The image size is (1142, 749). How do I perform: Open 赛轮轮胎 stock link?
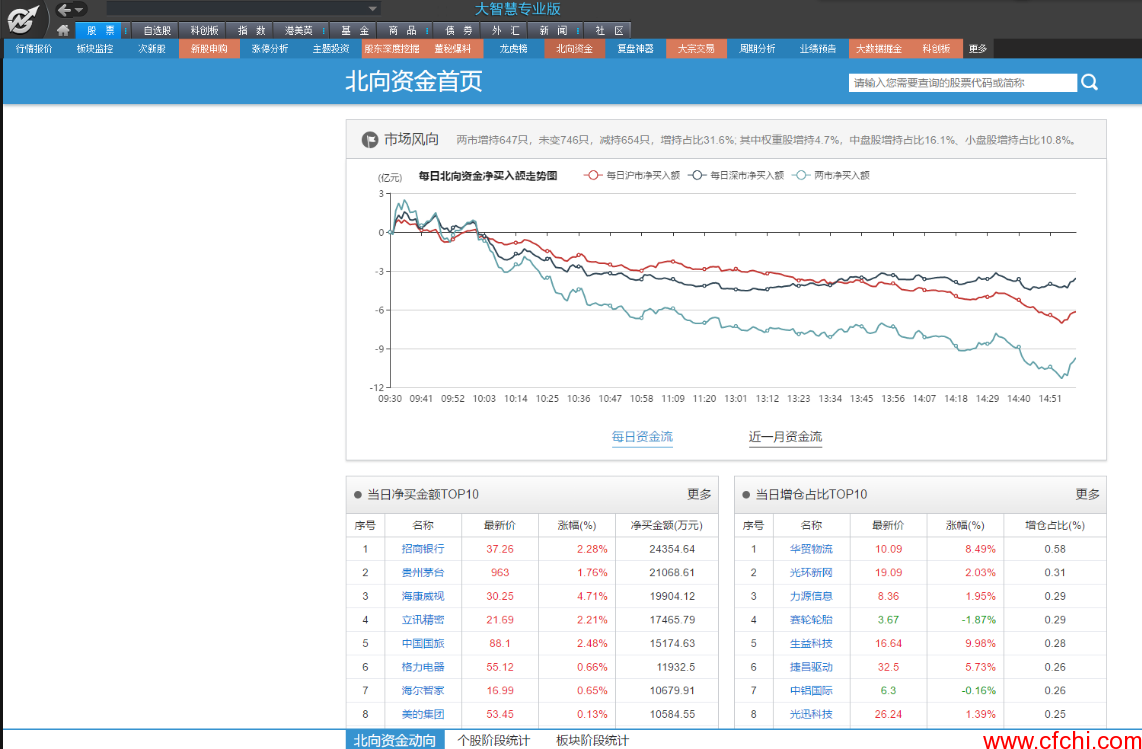pyautogui.click(x=811, y=620)
